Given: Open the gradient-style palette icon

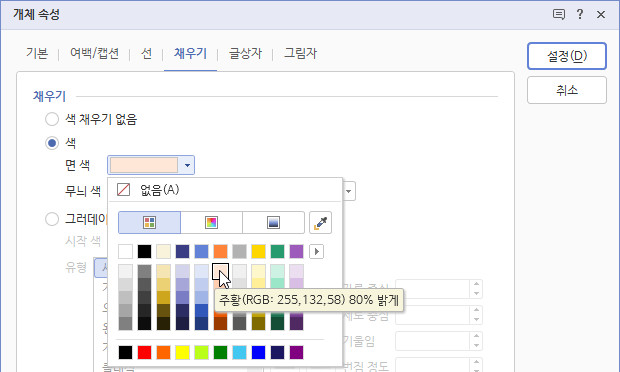Looking at the screenshot, I should (273, 223).
